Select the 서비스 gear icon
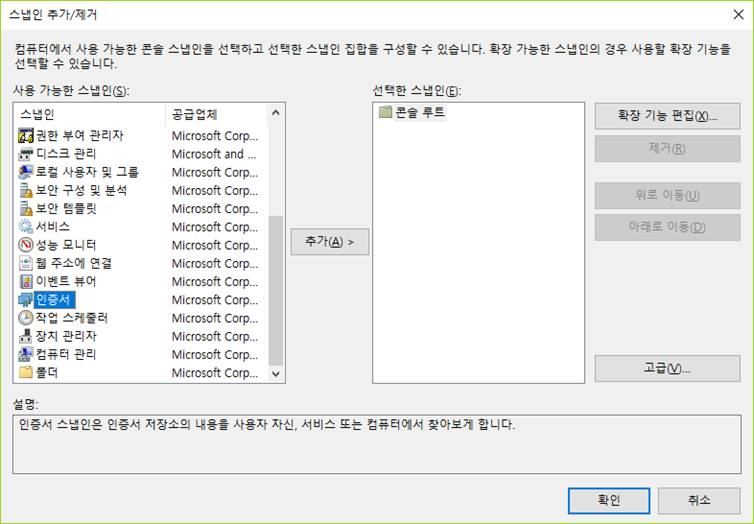The image size is (754, 524). pyautogui.click(x=25, y=226)
